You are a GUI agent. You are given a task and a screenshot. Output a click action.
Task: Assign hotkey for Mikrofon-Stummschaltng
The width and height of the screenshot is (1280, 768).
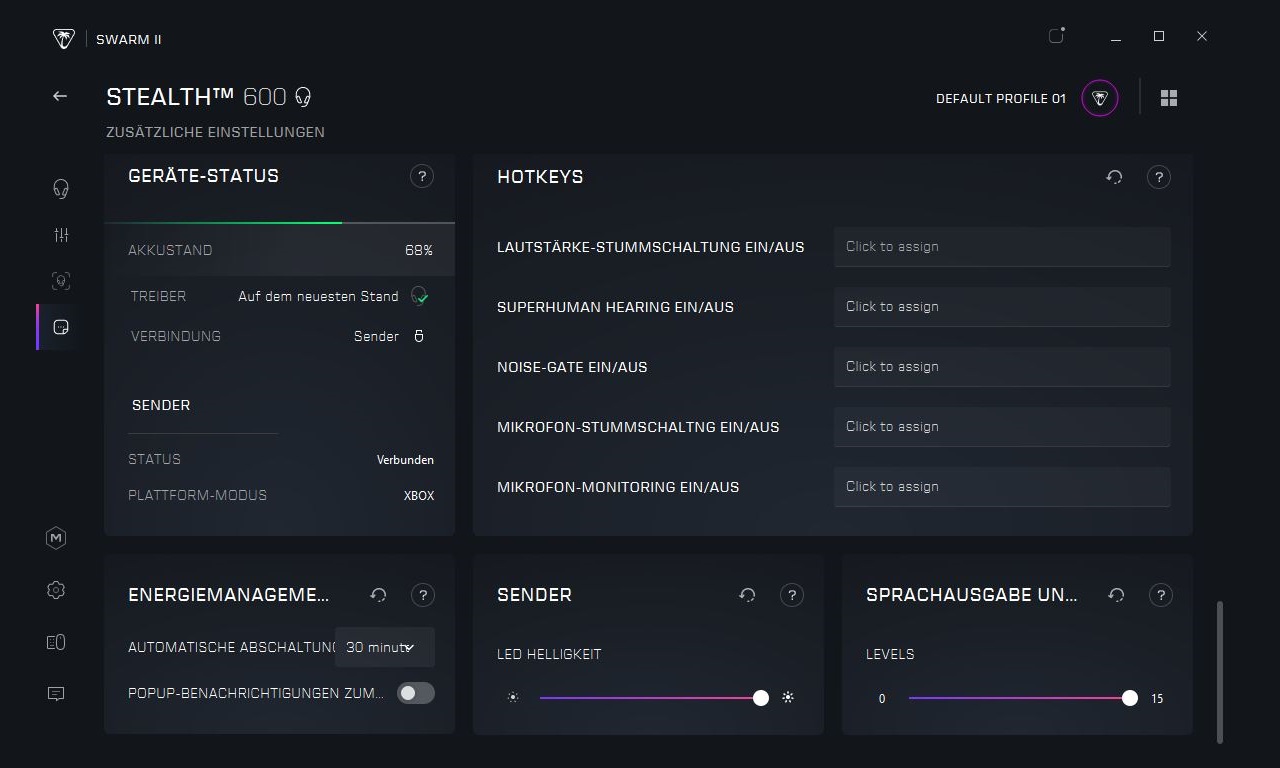point(1002,427)
